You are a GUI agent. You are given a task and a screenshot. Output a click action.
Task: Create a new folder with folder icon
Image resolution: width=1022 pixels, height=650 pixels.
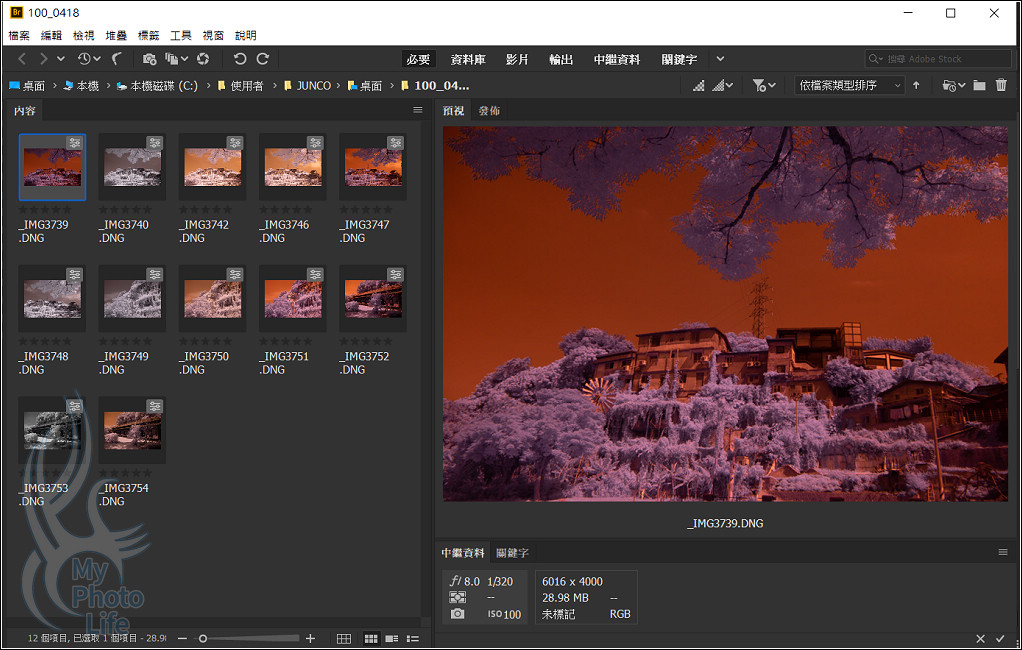point(979,86)
